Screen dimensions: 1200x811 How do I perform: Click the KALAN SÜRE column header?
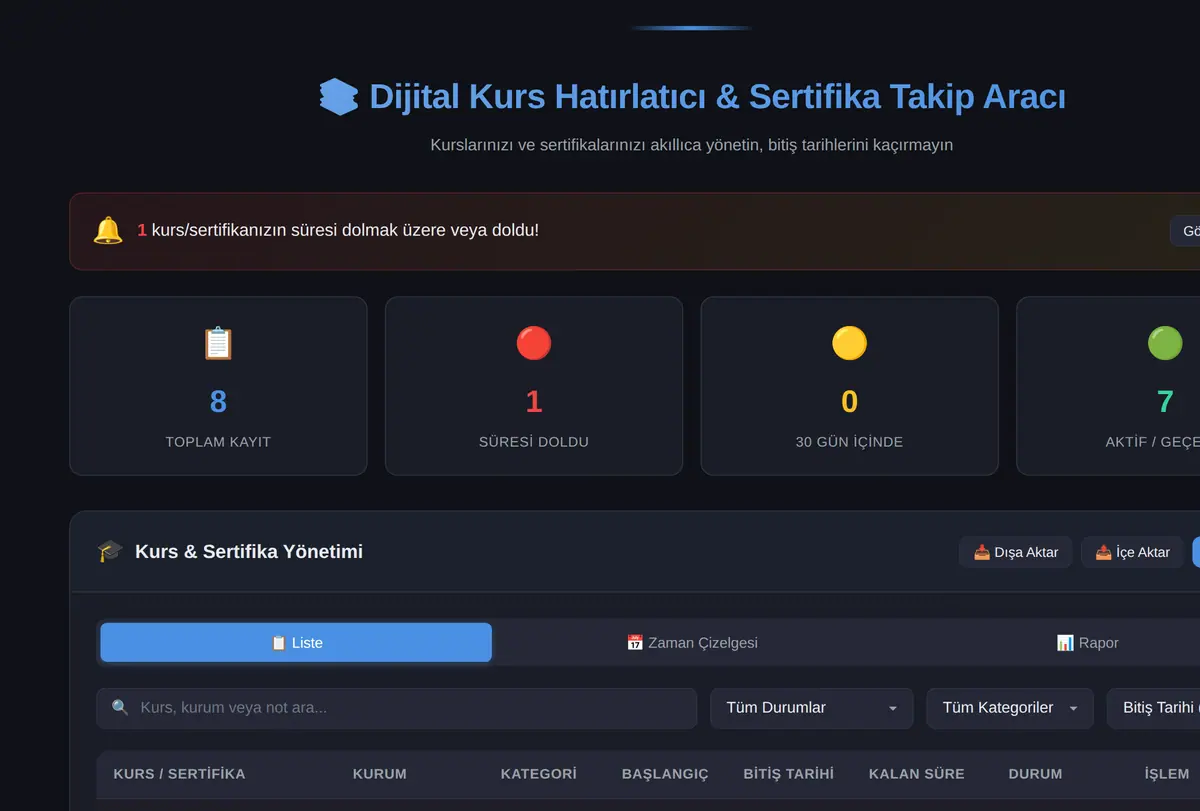(917, 774)
